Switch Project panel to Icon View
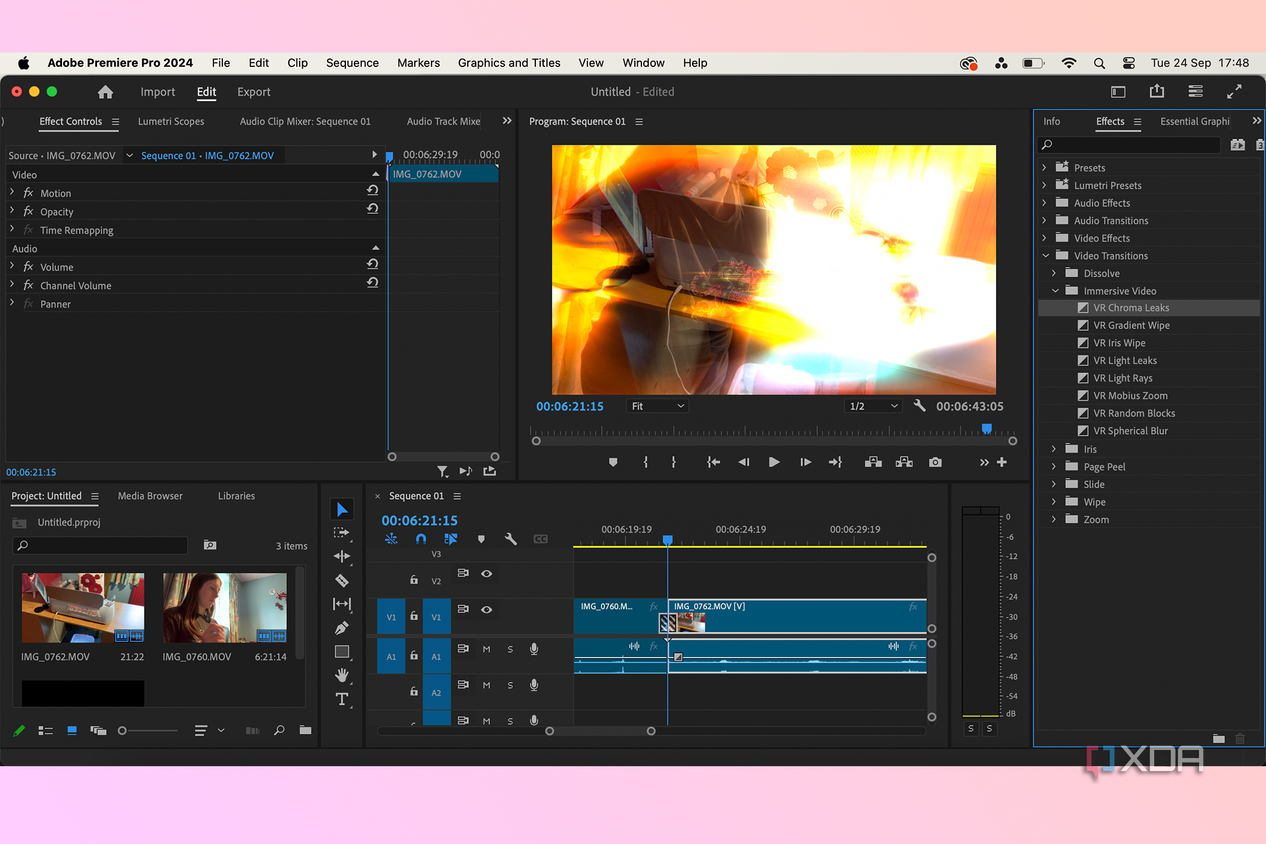Viewport: 1266px width, 844px height. point(72,731)
